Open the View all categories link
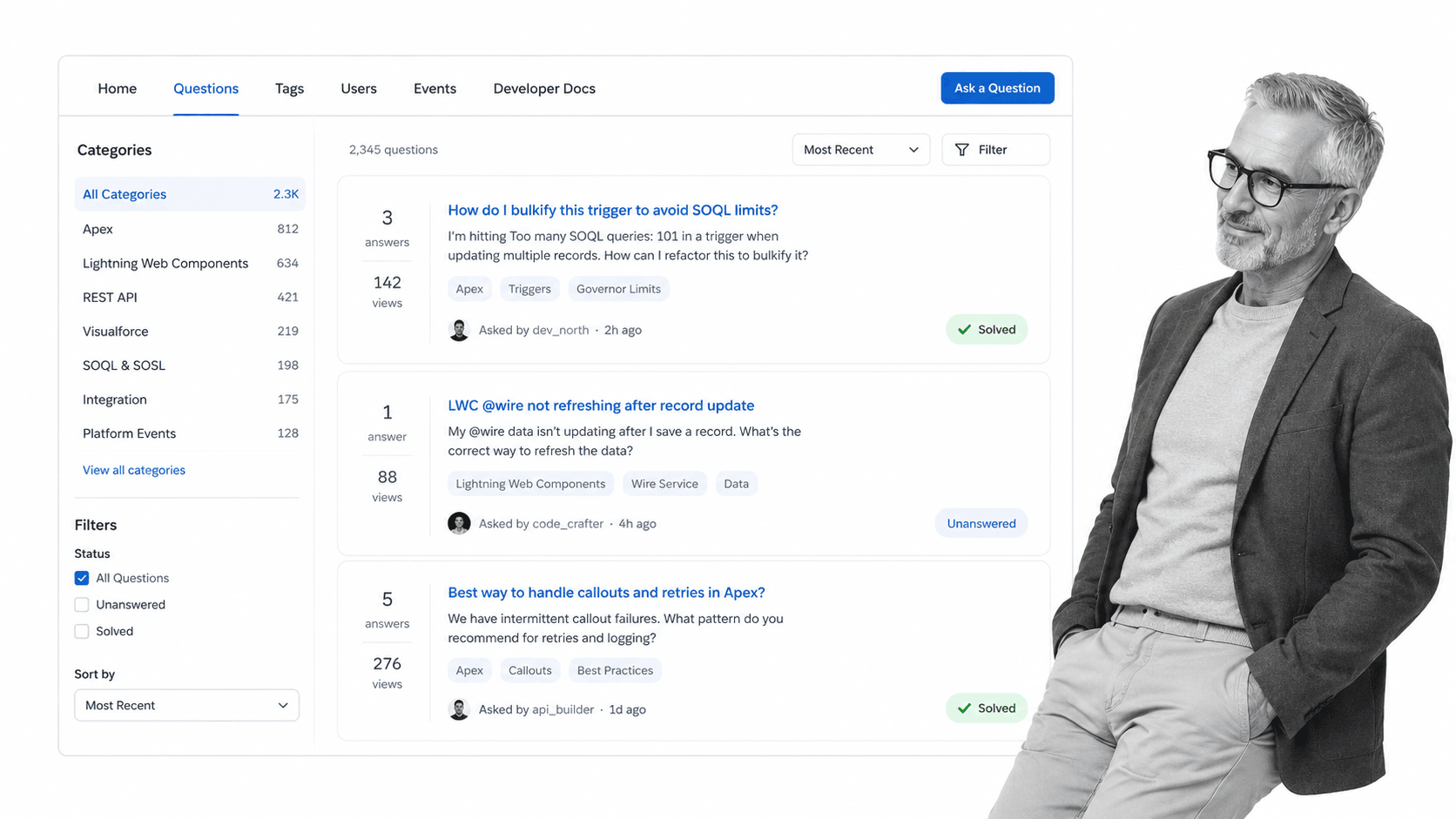The width and height of the screenshot is (1456, 819). (x=134, y=470)
